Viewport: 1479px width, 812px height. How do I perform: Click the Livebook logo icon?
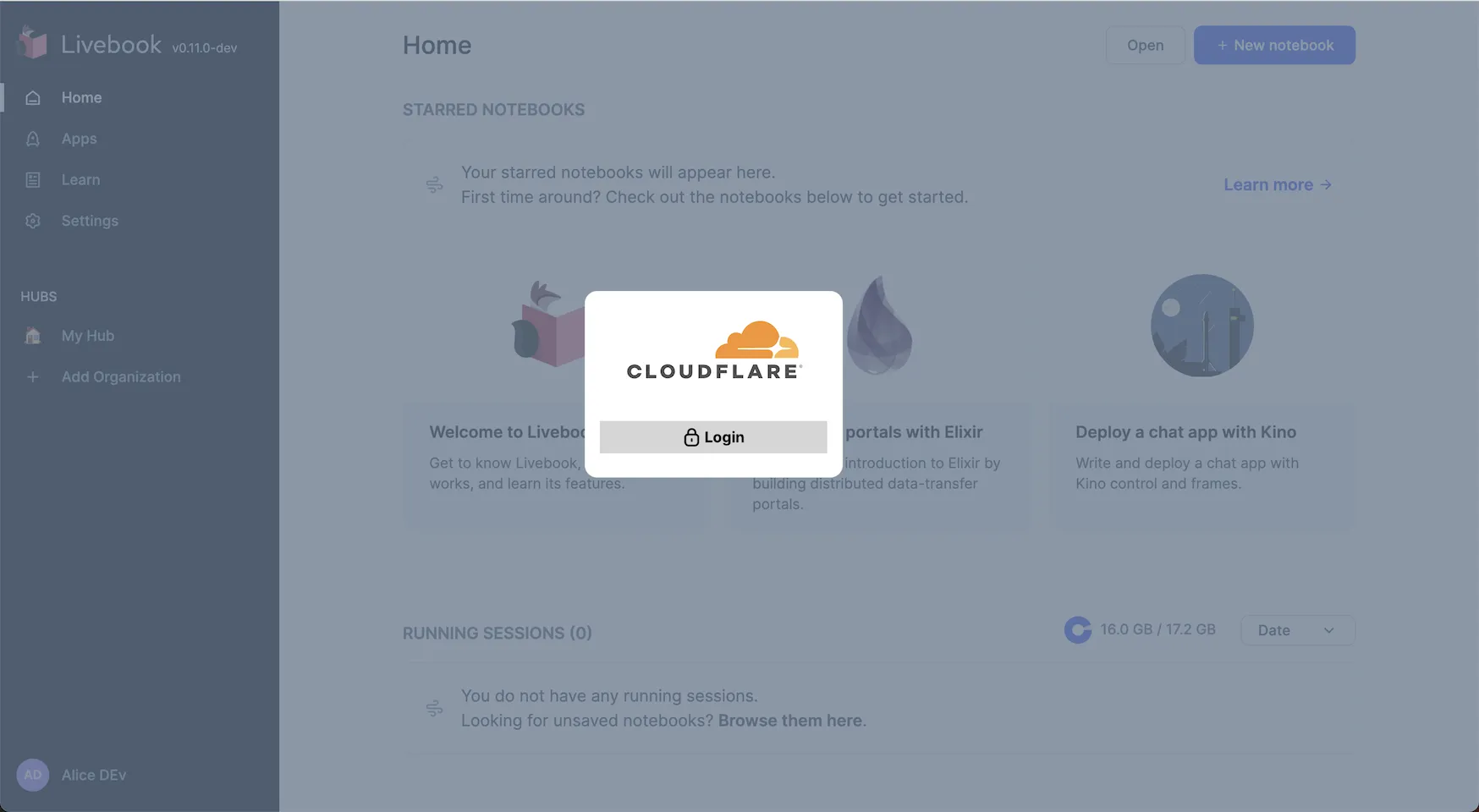[33, 42]
